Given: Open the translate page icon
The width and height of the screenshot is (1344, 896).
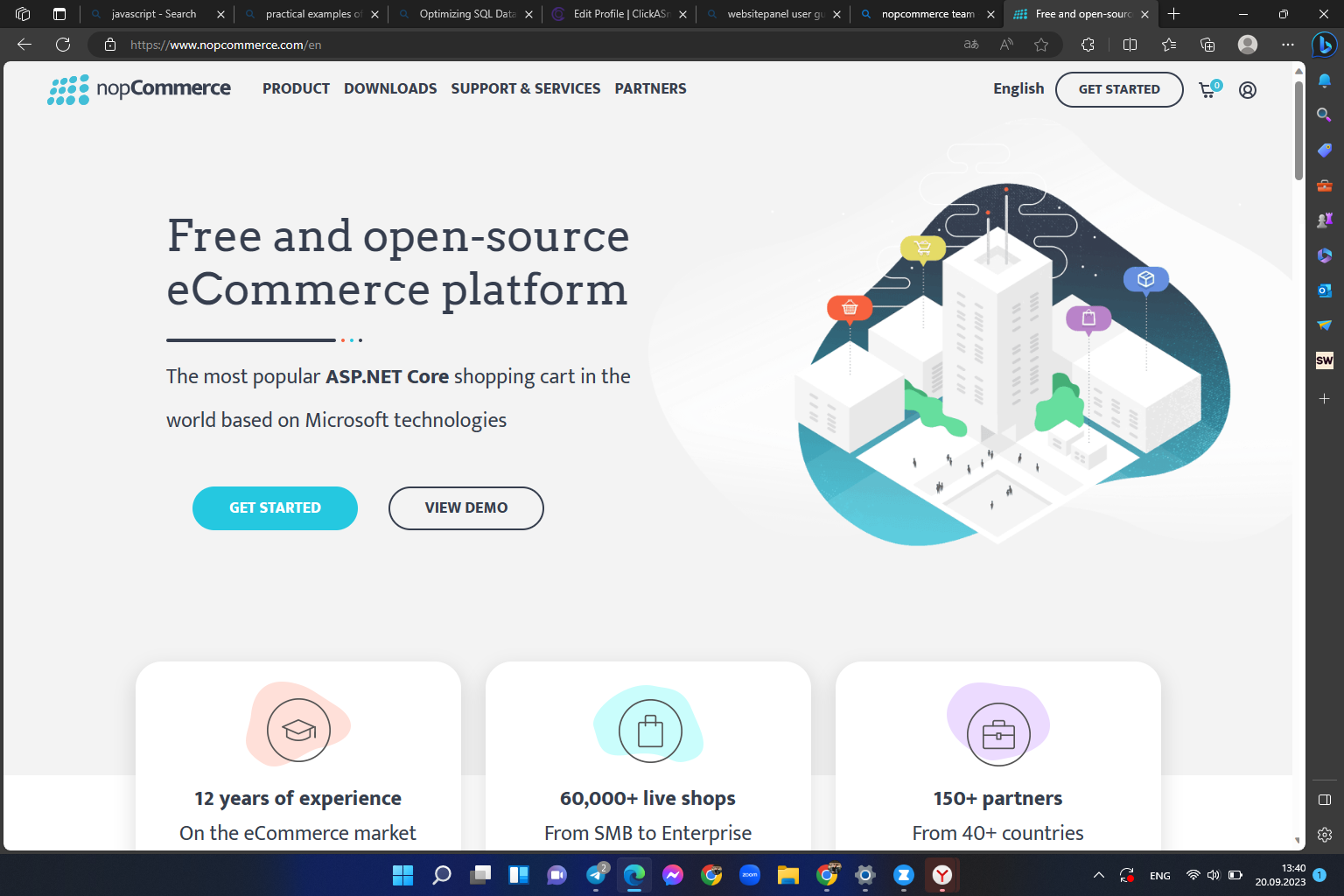Looking at the screenshot, I should pyautogui.click(x=971, y=45).
